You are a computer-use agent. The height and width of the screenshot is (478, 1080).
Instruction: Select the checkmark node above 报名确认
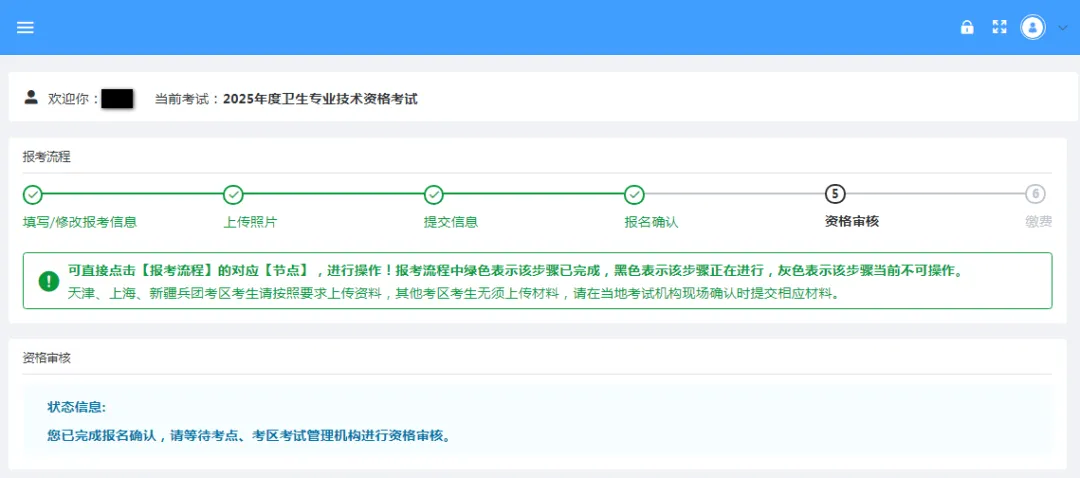pyautogui.click(x=634, y=194)
